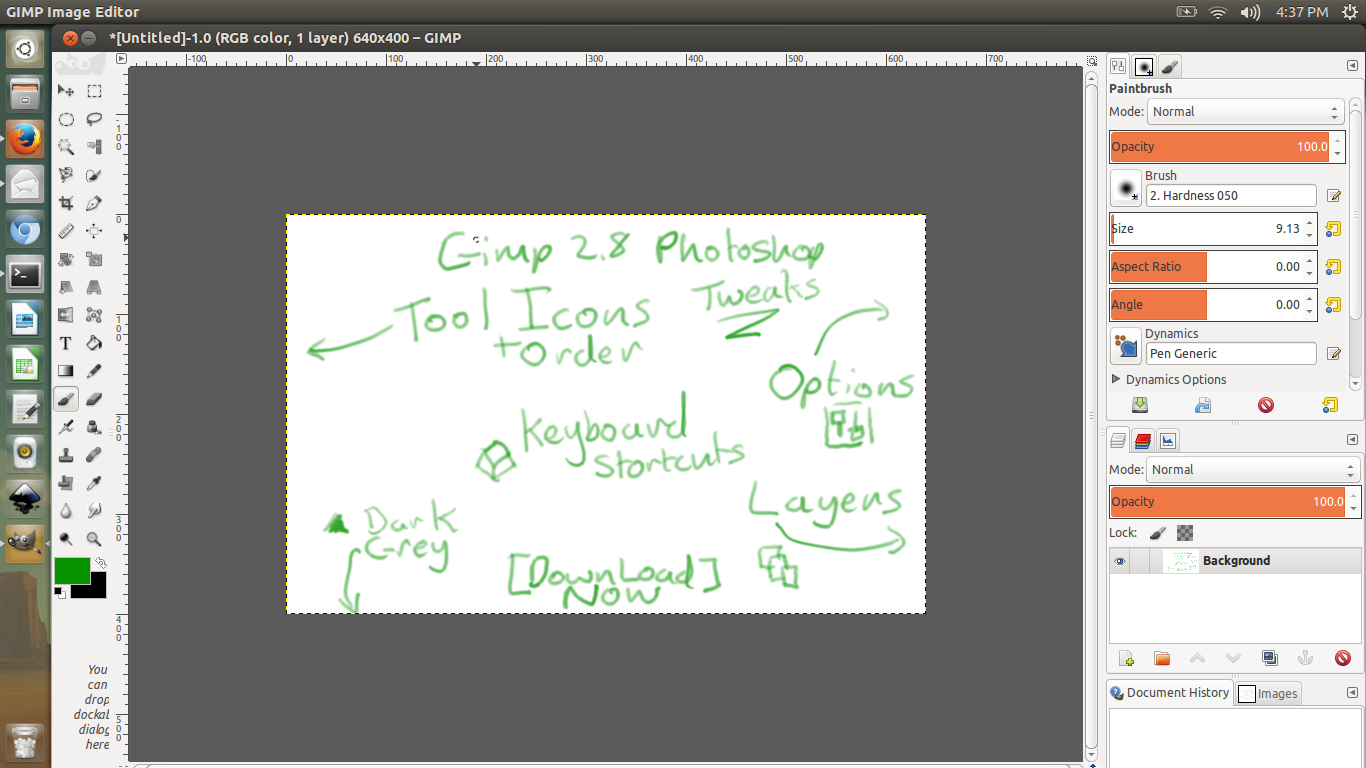1366x768 pixels.
Task: Choose the Text tool
Action: click(x=66, y=343)
